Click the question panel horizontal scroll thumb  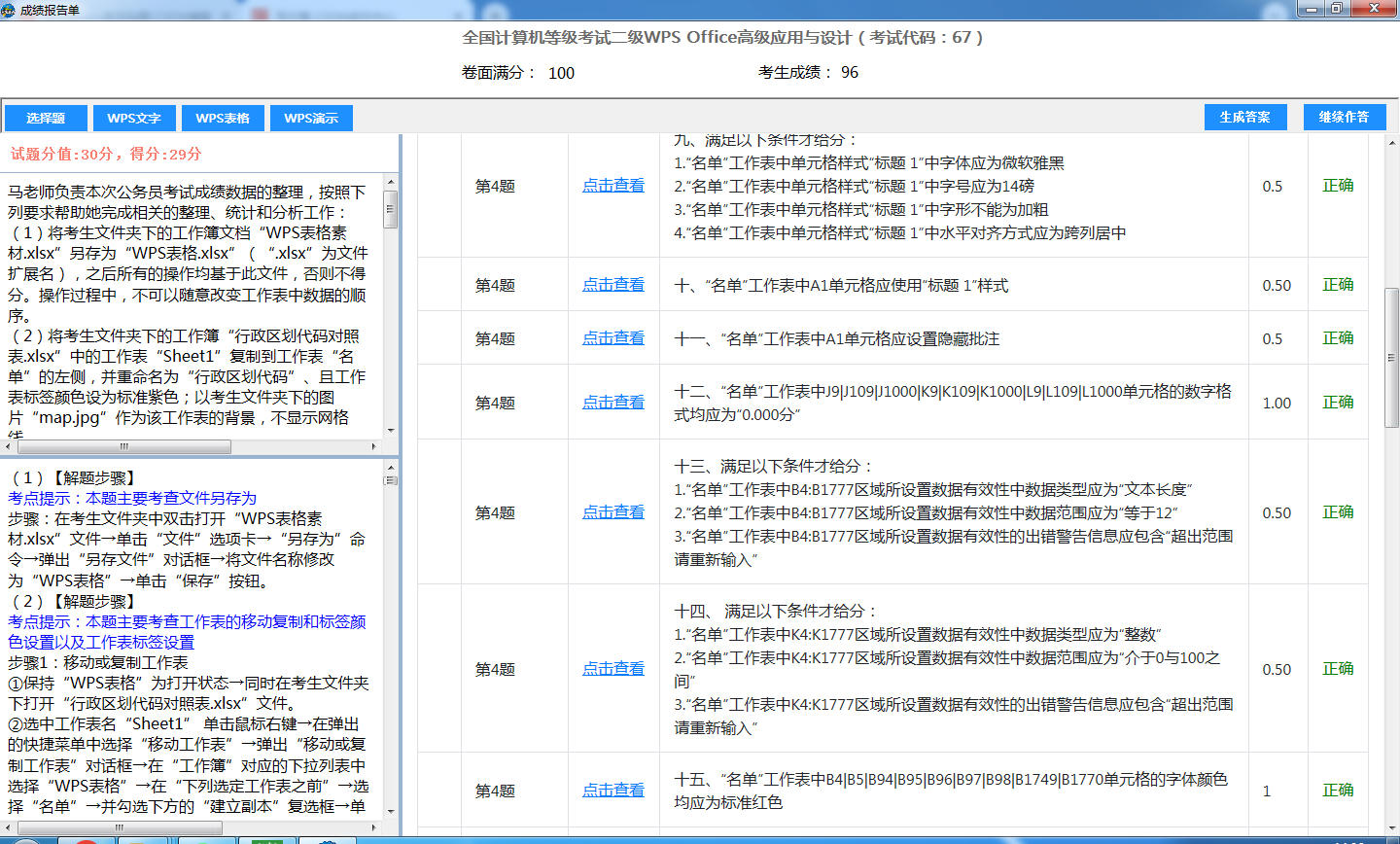pos(124,446)
